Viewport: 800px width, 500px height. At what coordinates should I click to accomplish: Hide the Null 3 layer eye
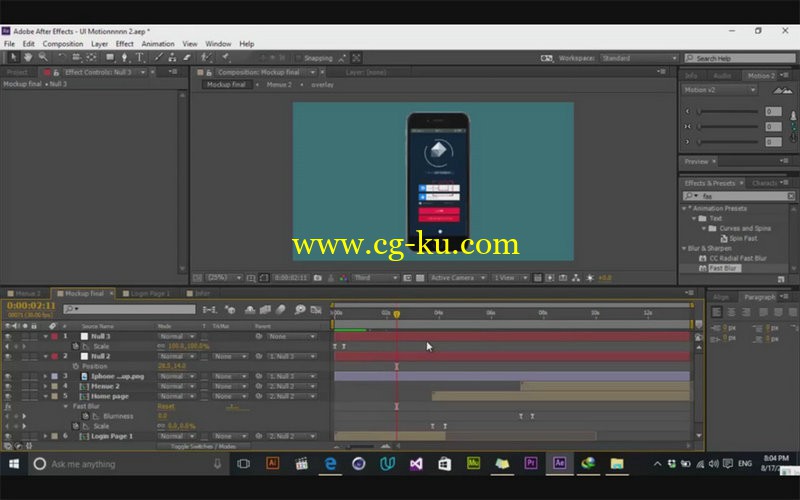[x=8, y=337]
